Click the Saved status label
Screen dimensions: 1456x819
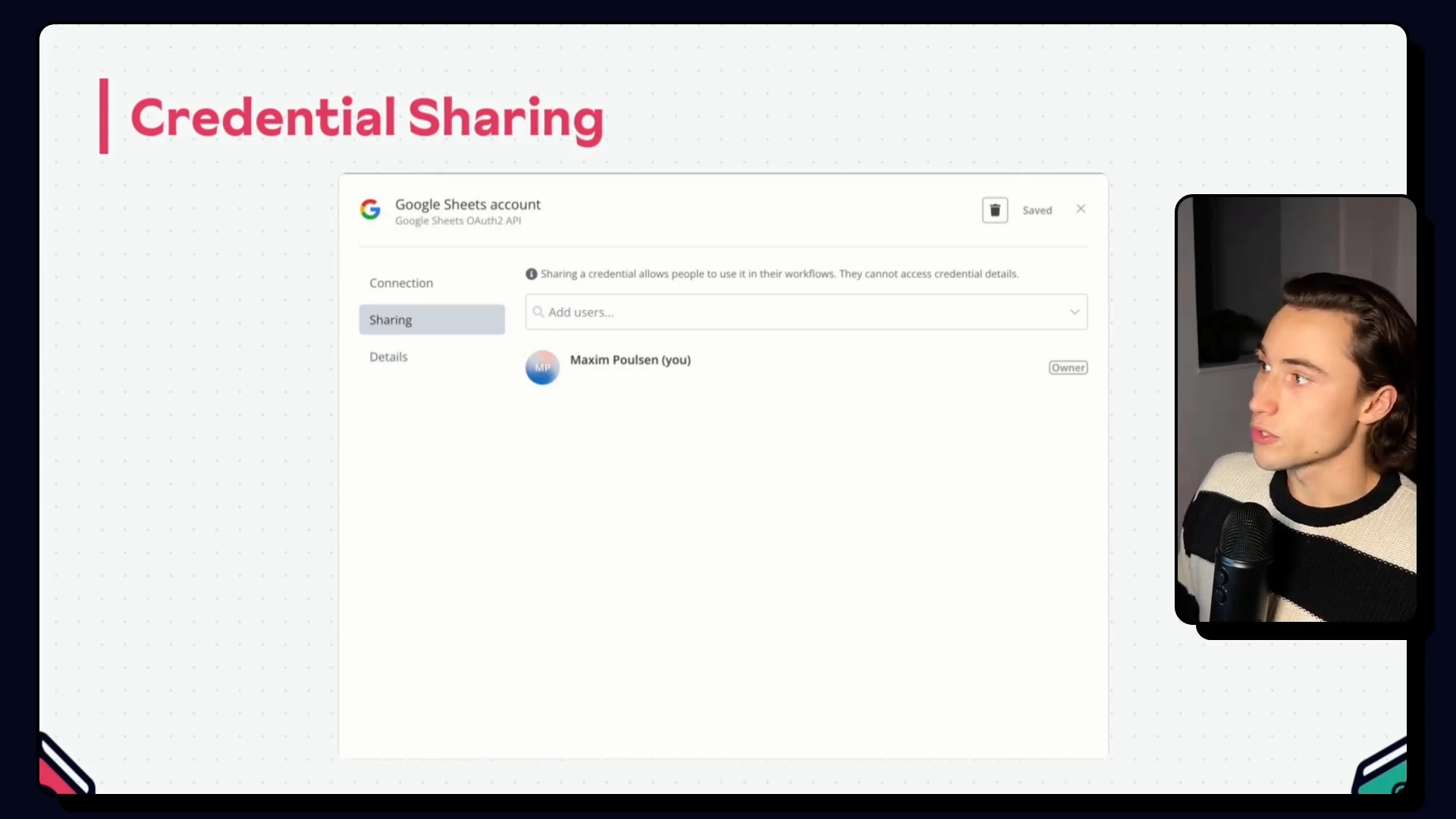pyautogui.click(x=1037, y=210)
